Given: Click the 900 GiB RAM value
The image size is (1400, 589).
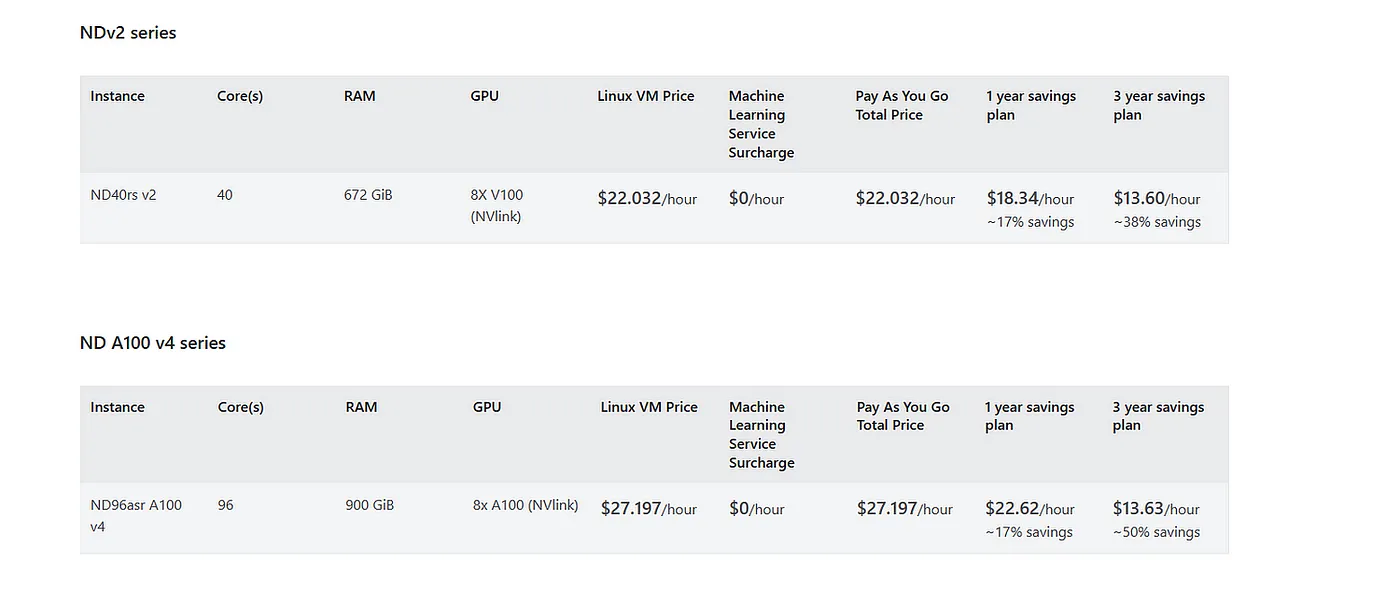Looking at the screenshot, I should 370,505.
